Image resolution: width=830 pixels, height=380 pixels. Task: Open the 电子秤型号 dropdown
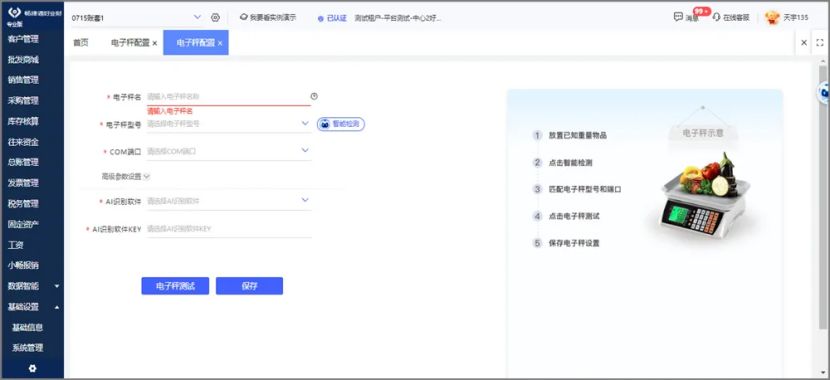point(229,123)
